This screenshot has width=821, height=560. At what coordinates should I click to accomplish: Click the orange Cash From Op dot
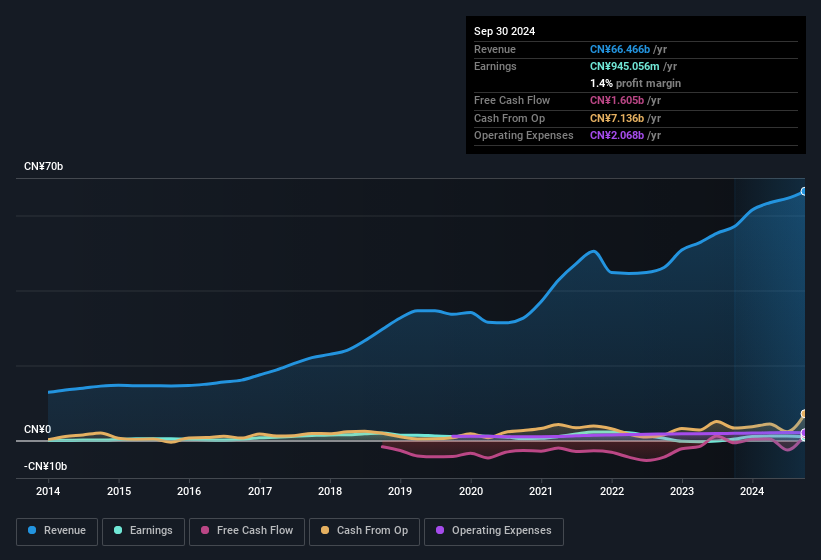point(326,531)
